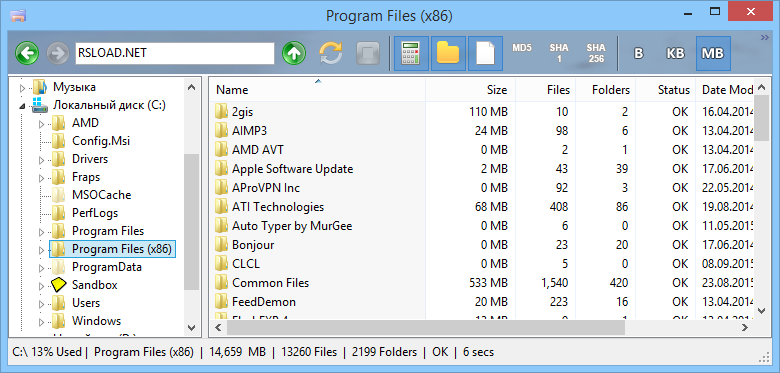Click the file list vertical scrollbar thumb
This screenshot has width=780, height=373.
tap(762, 118)
